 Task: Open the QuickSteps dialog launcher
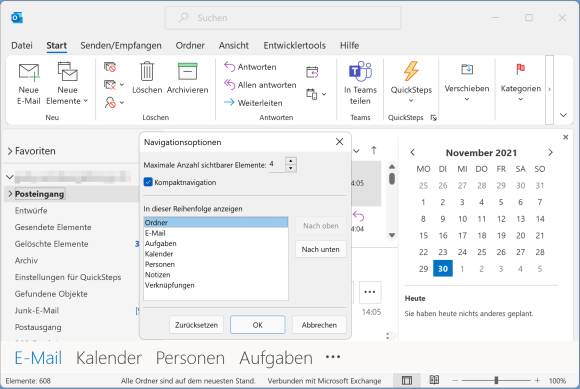pos(434,118)
